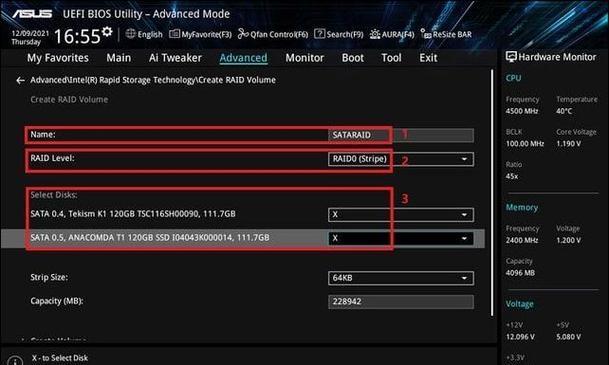Click the Name field containing SATARAID
This screenshot has width=609, height=365.
[x=401, y=135]
